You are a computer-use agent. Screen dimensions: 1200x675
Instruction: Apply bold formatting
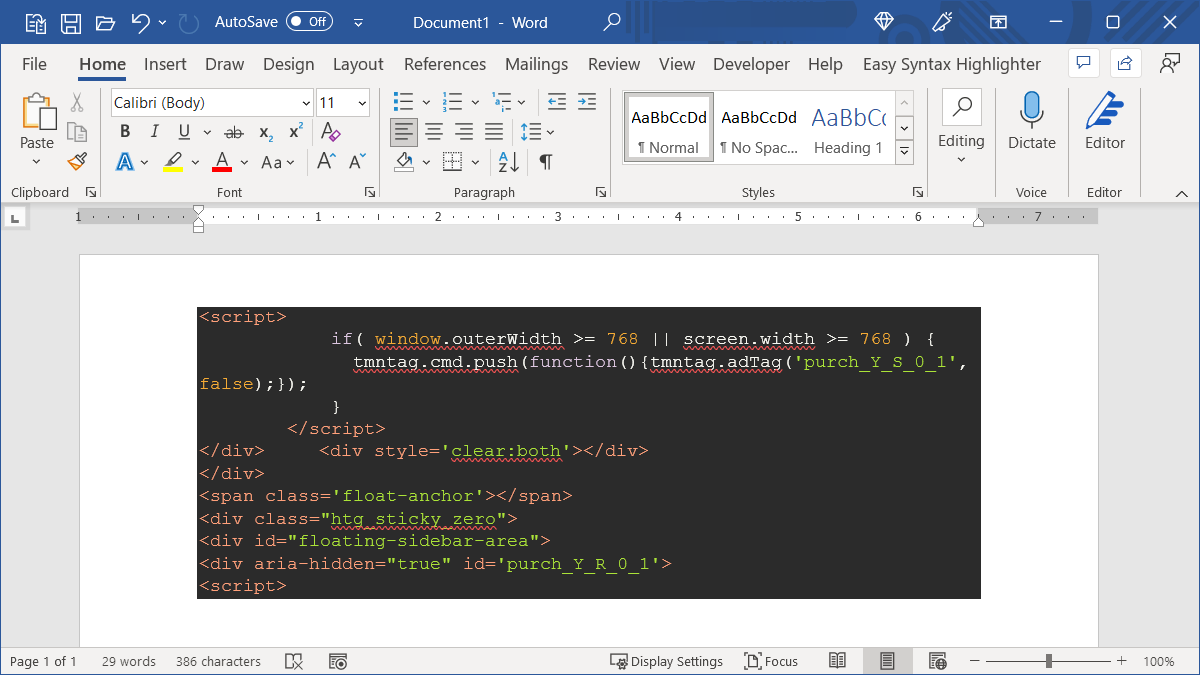click(x=124, y=131)
